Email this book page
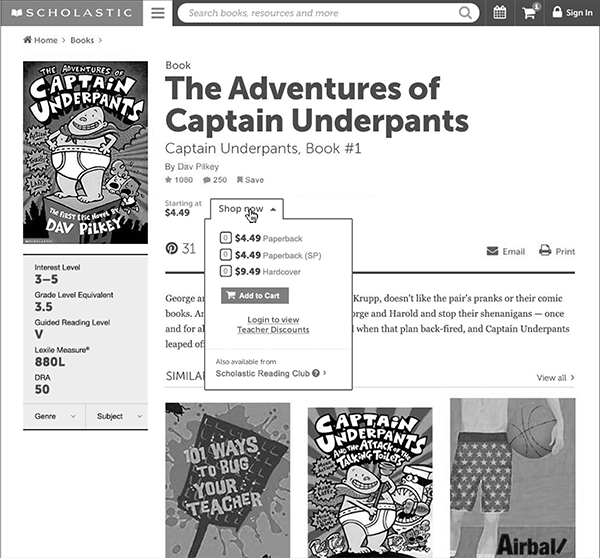The image size is (600, 558). pos(505,251)
